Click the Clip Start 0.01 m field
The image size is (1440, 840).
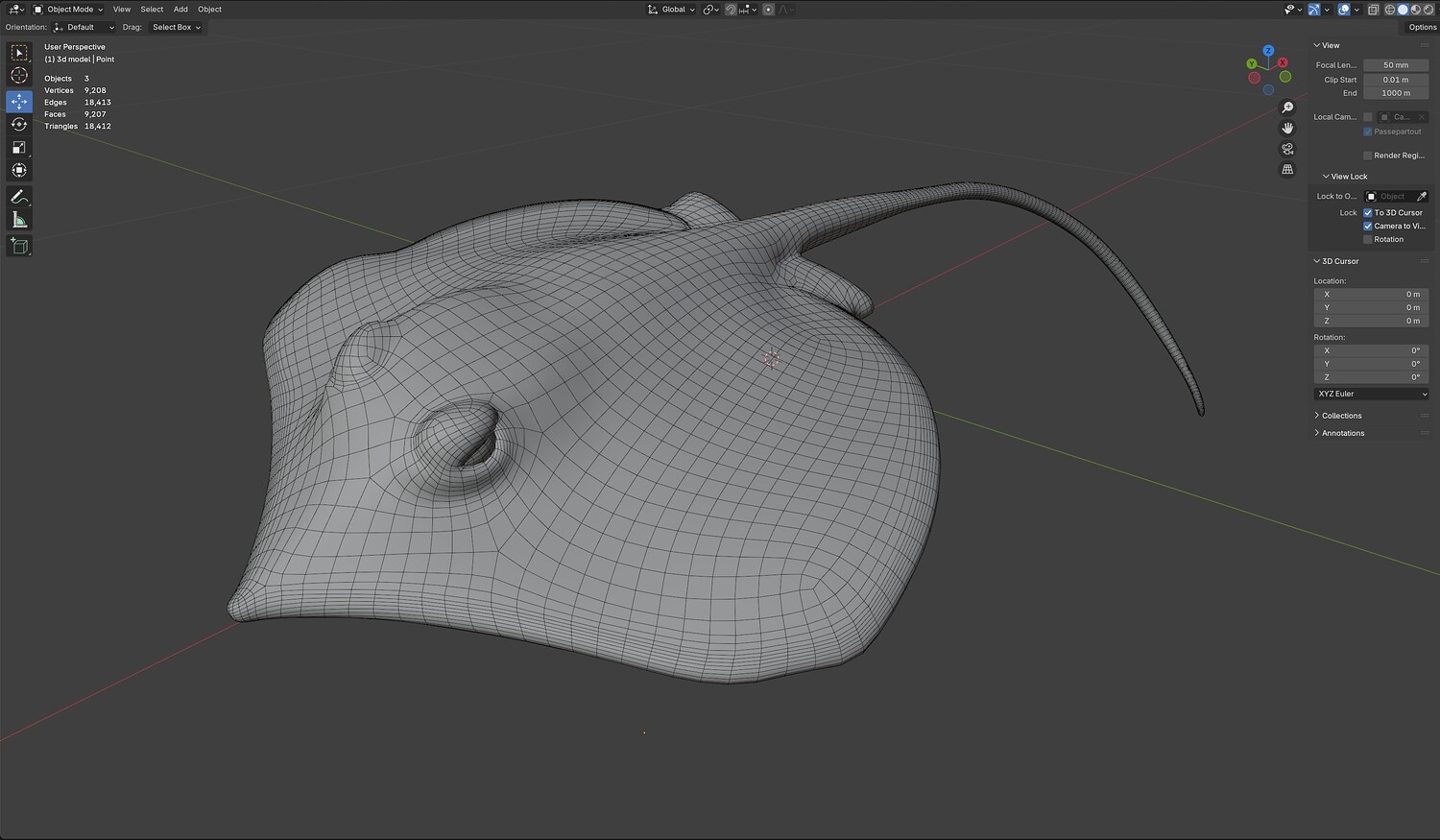click(1396, 80)
